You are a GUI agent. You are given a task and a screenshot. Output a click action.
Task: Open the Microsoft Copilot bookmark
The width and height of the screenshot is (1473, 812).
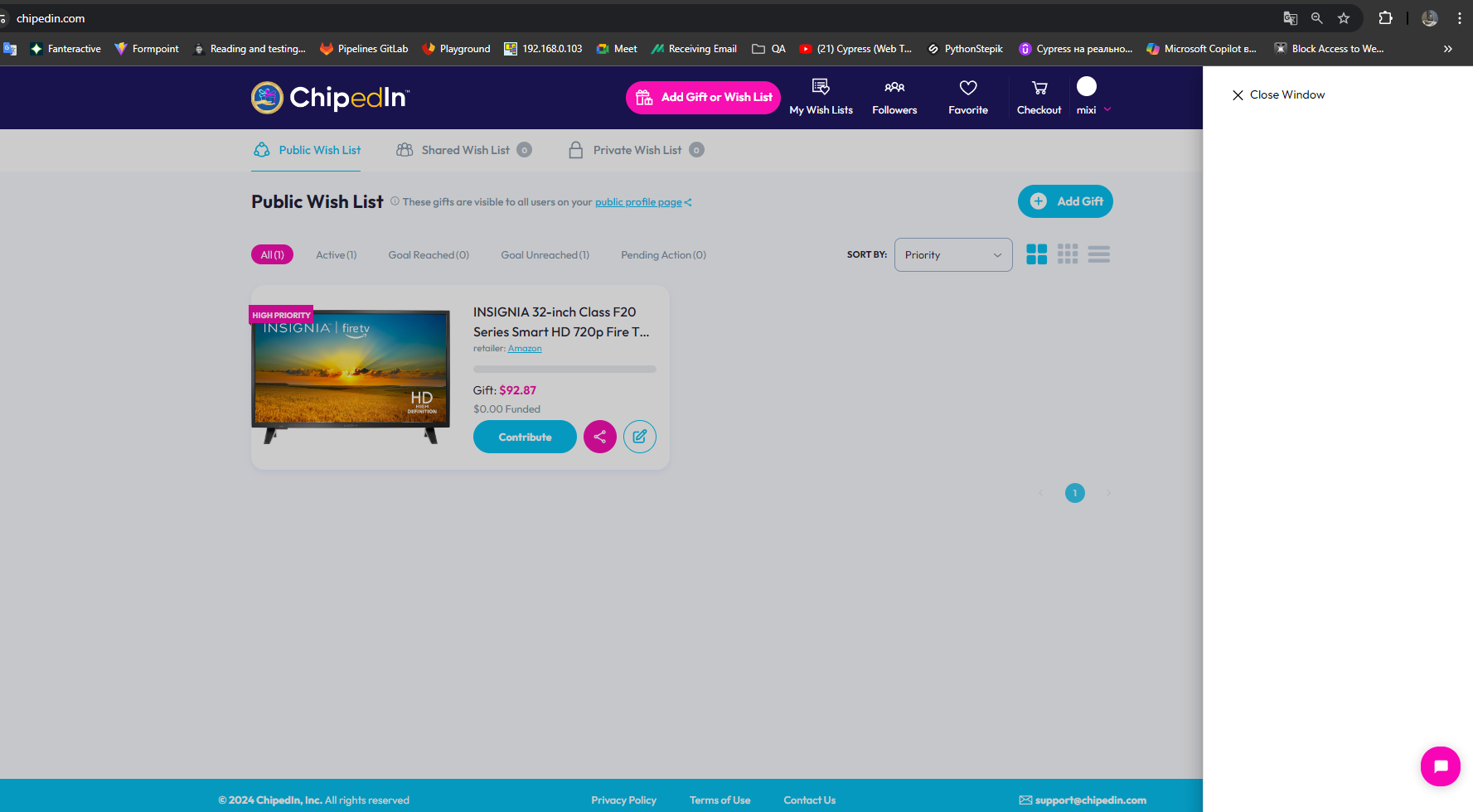pyautogui.click(x=1201, y=49)
